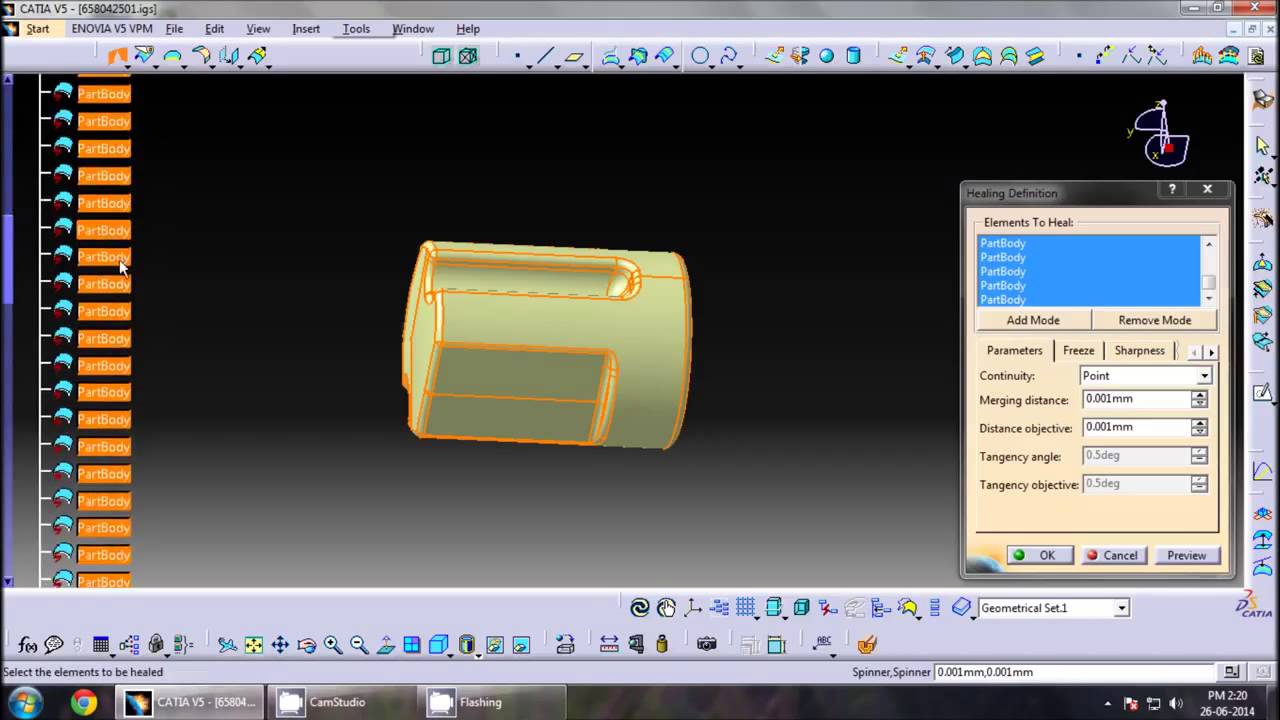Open the ENOVIA V5 VPM menu

coord(112,29)
